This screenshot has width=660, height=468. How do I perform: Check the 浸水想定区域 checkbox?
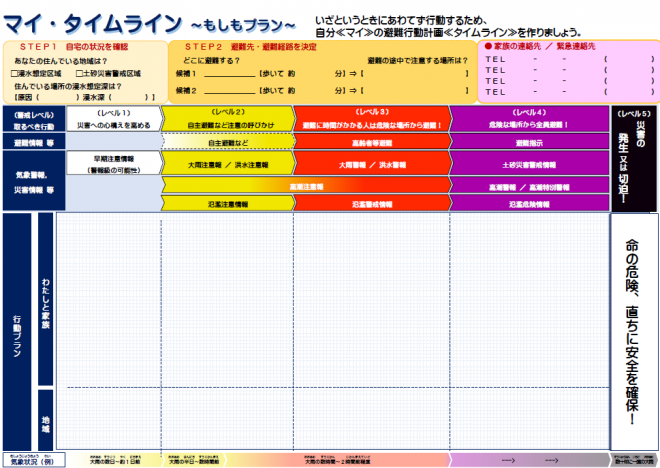pos(13,73)
